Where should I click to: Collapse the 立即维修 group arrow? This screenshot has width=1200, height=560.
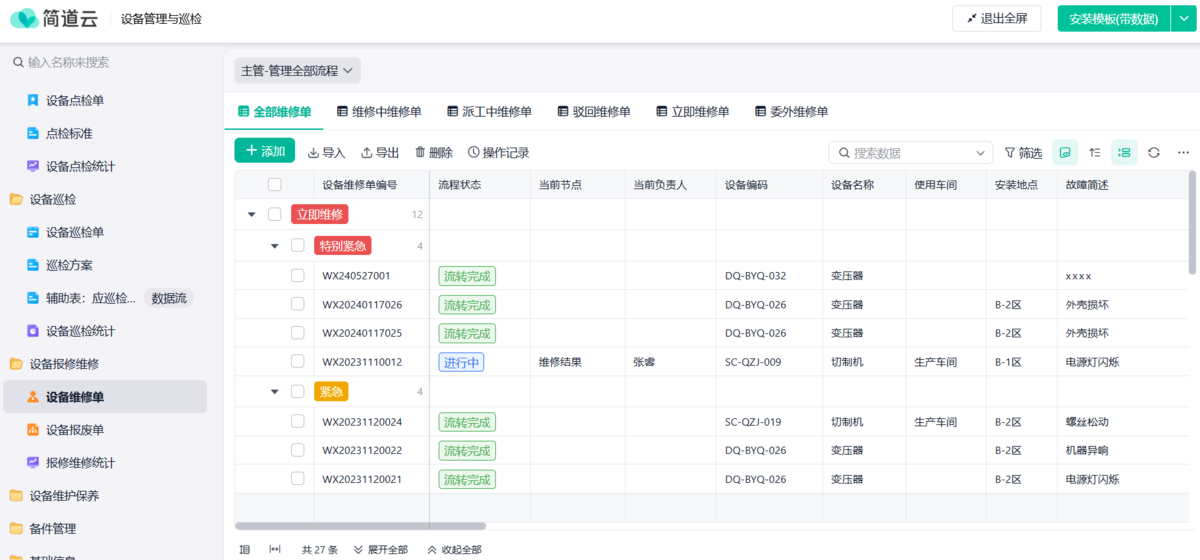[x=251, y=214]
